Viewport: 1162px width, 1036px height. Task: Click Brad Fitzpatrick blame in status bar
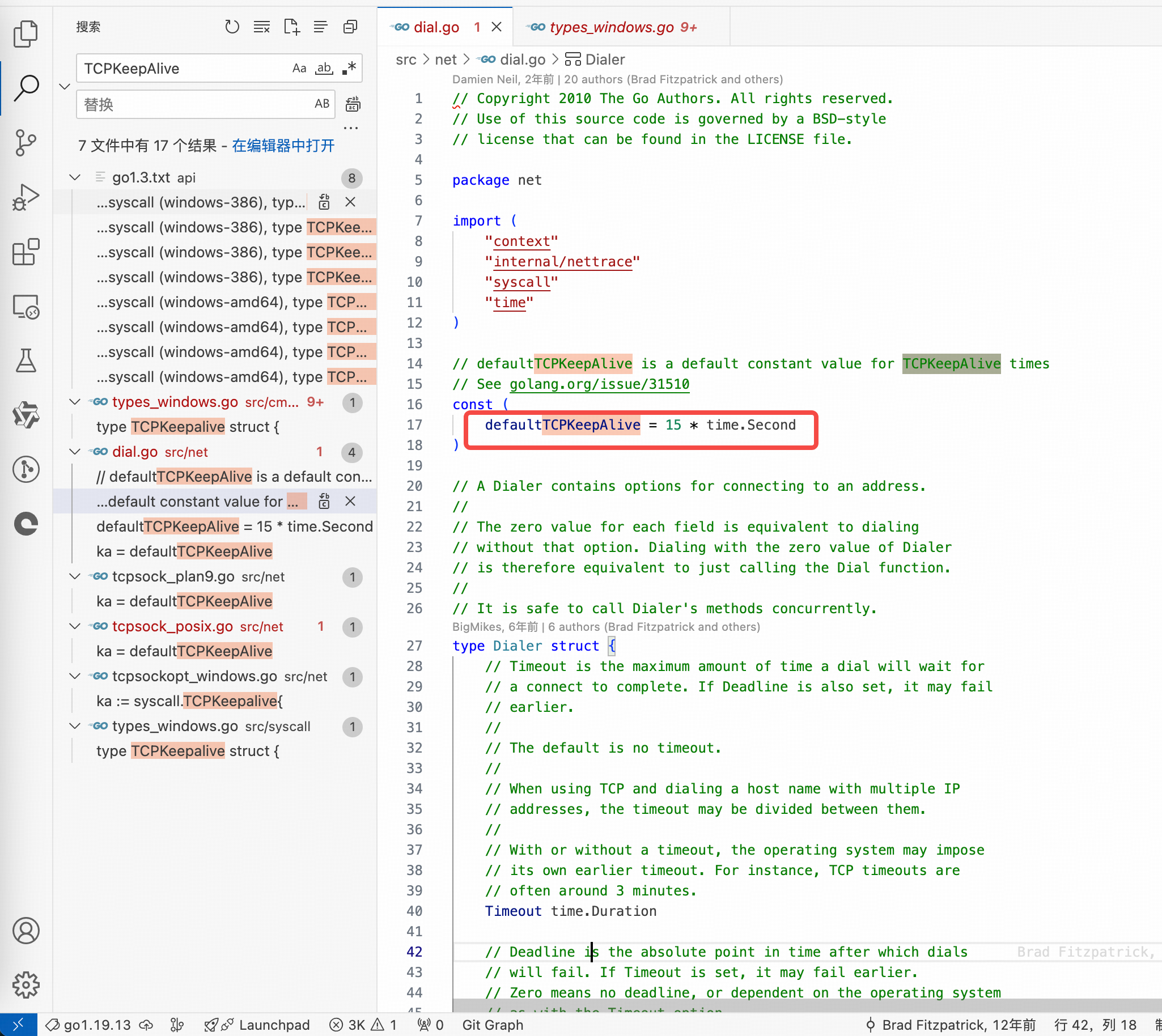950,1025
